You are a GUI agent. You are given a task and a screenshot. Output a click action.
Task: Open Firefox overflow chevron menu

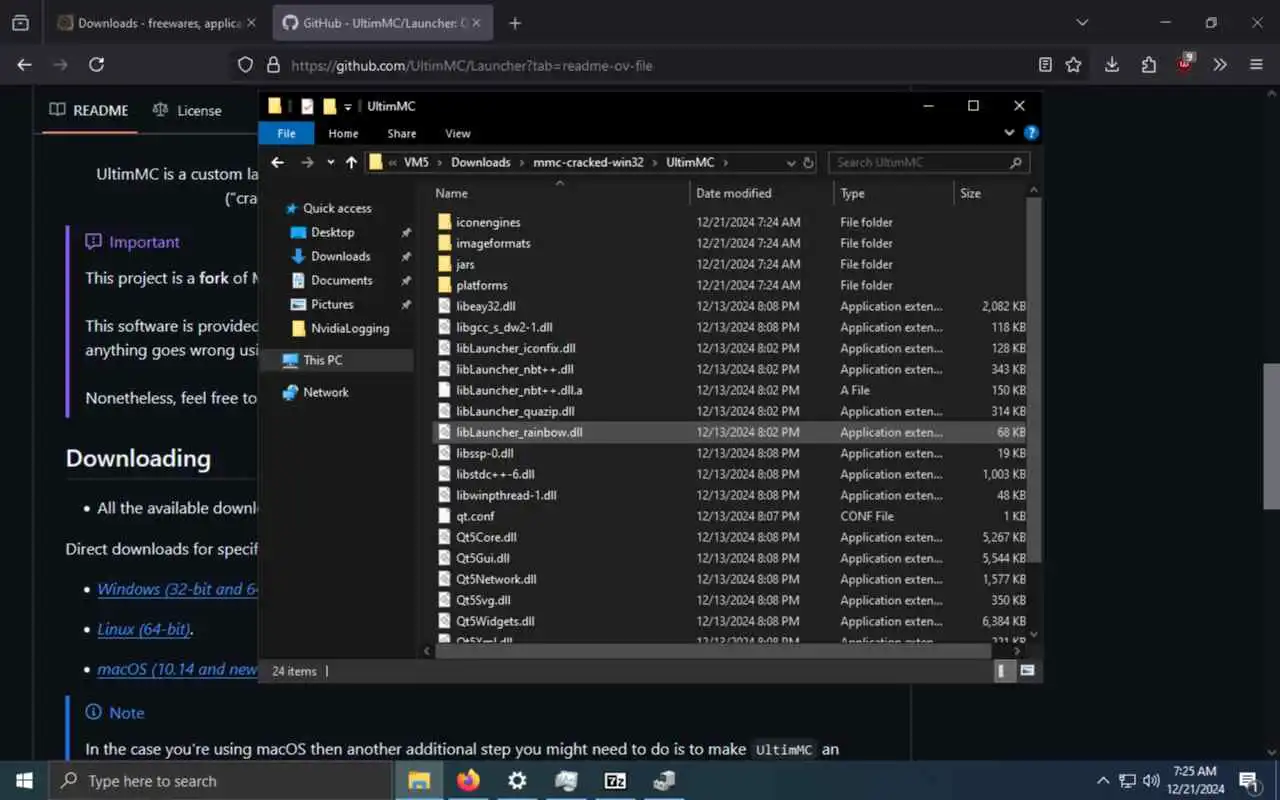[x=1220, y=65]
